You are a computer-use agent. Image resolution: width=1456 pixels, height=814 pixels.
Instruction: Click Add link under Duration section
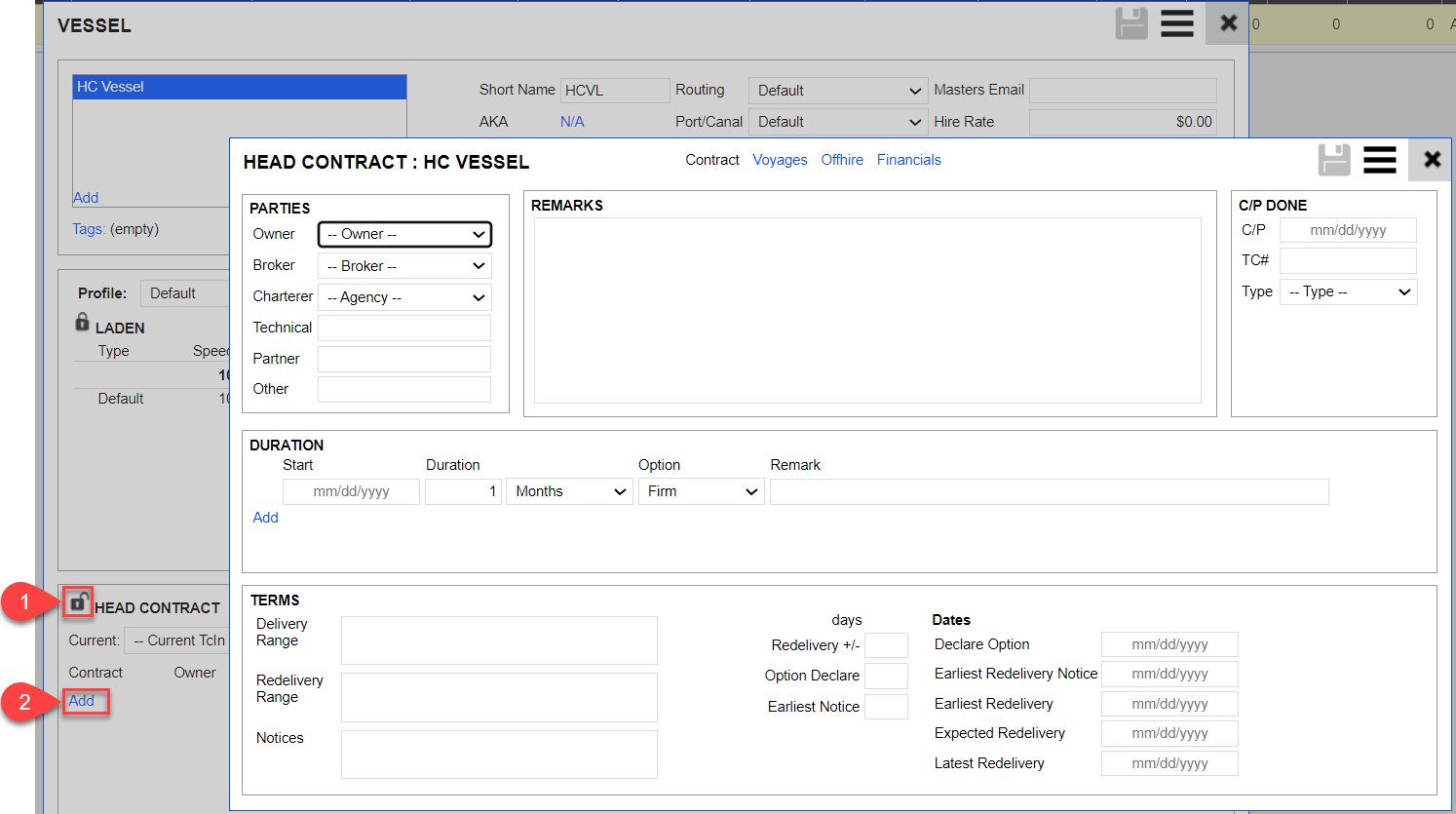pos(265,518)
